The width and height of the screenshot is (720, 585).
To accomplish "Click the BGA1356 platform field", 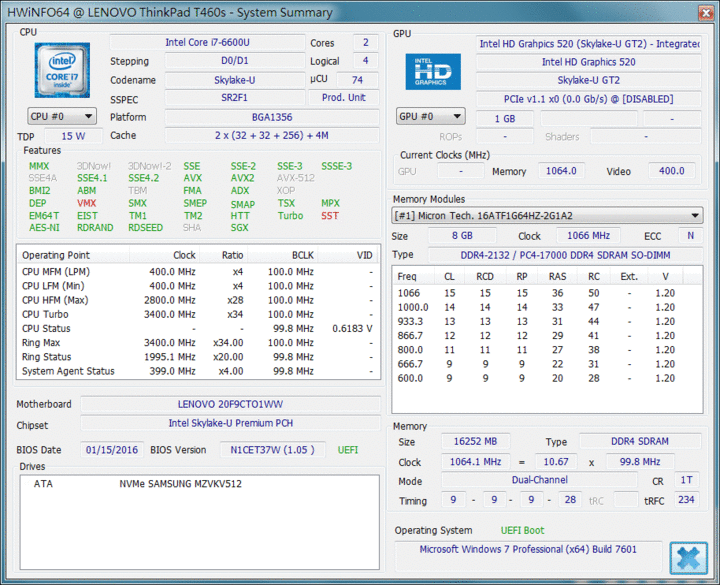I will click(243, 117).
